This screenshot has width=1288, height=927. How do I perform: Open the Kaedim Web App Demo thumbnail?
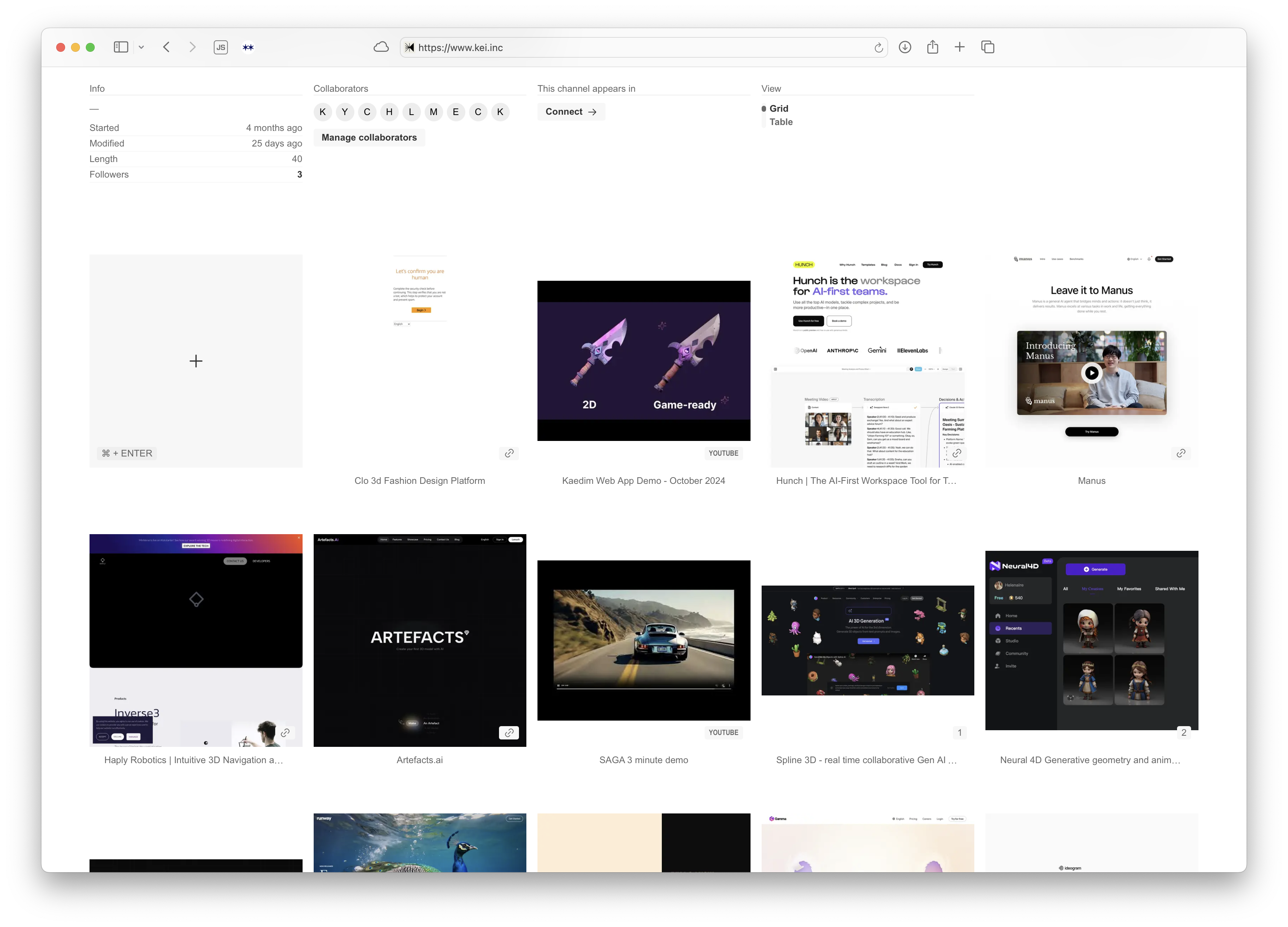[x=643, y=361]
